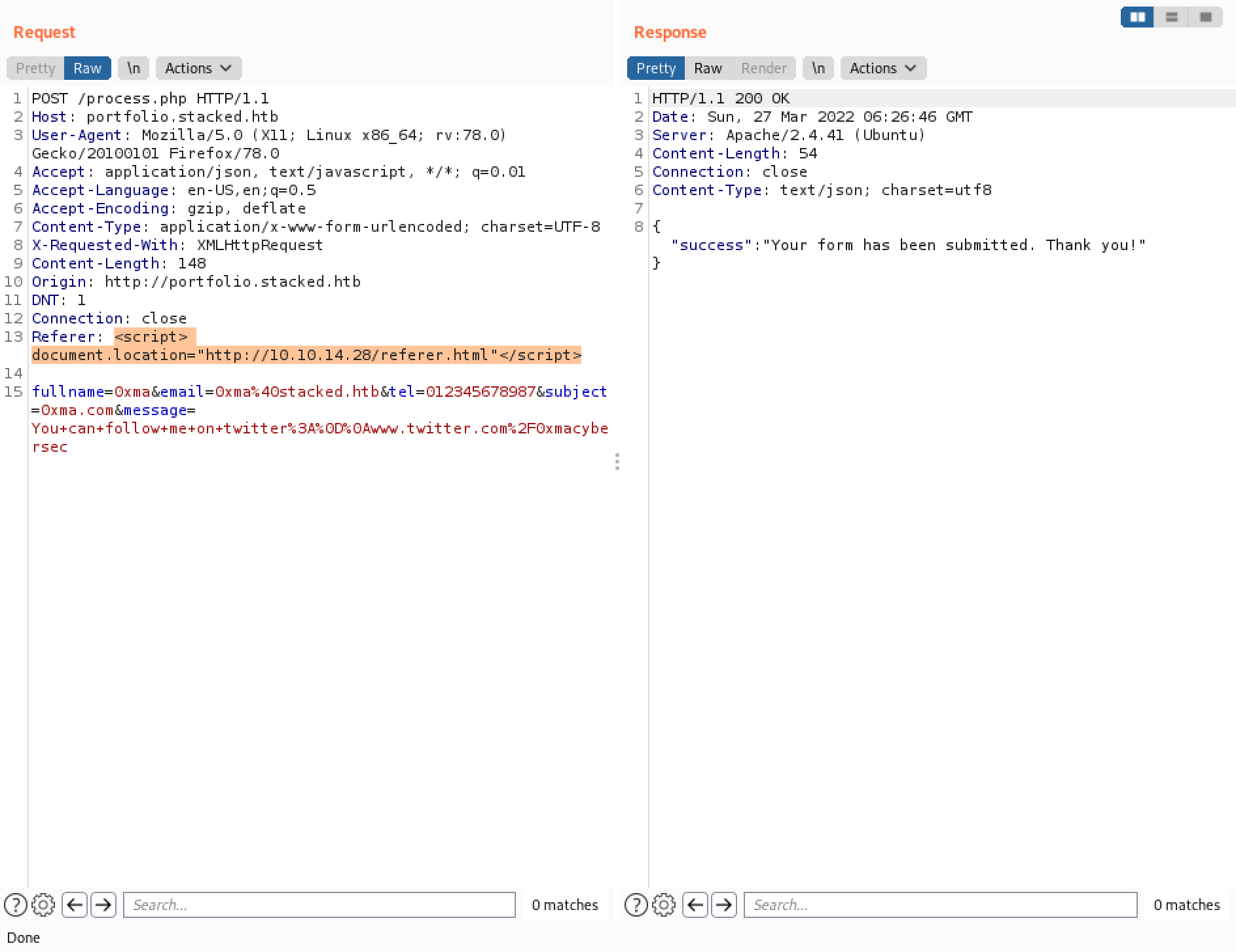Go to previous match in Response search
The width and height of the screenshot is (1236, 952).
pyautogui.click(x=695, y=905)
